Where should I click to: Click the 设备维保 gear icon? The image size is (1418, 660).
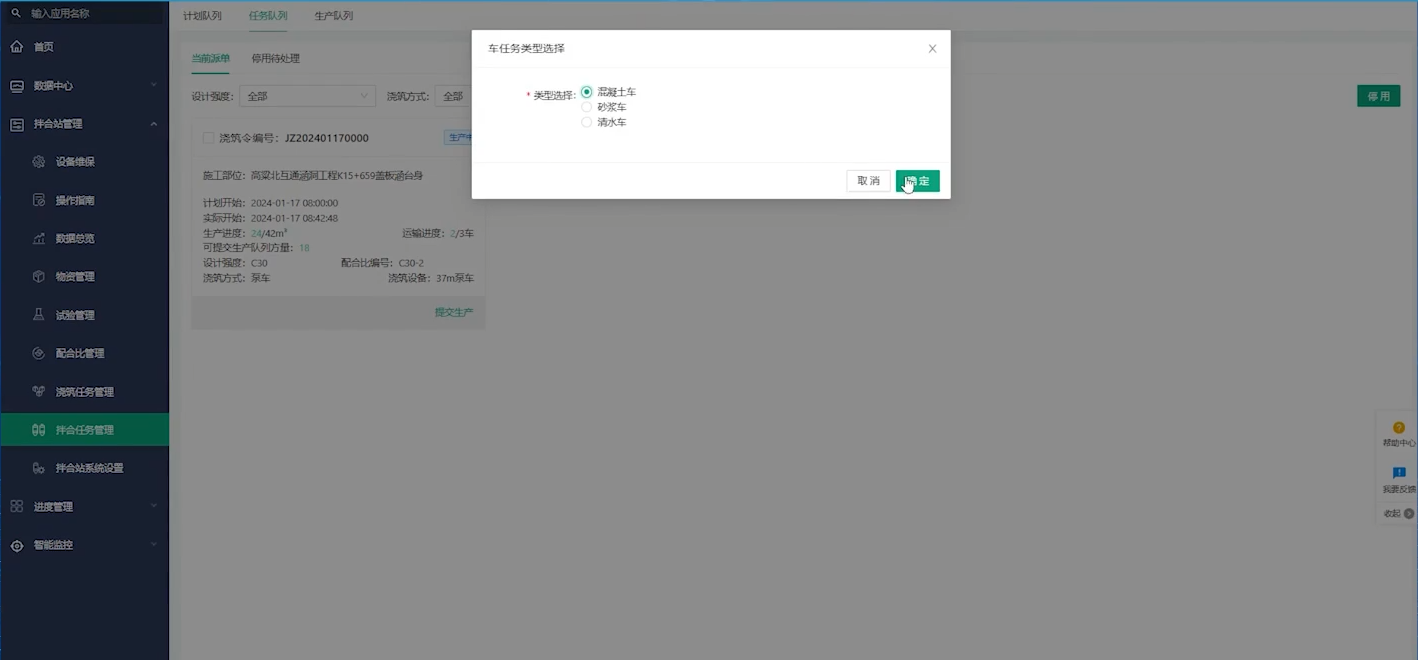point(39,162)
